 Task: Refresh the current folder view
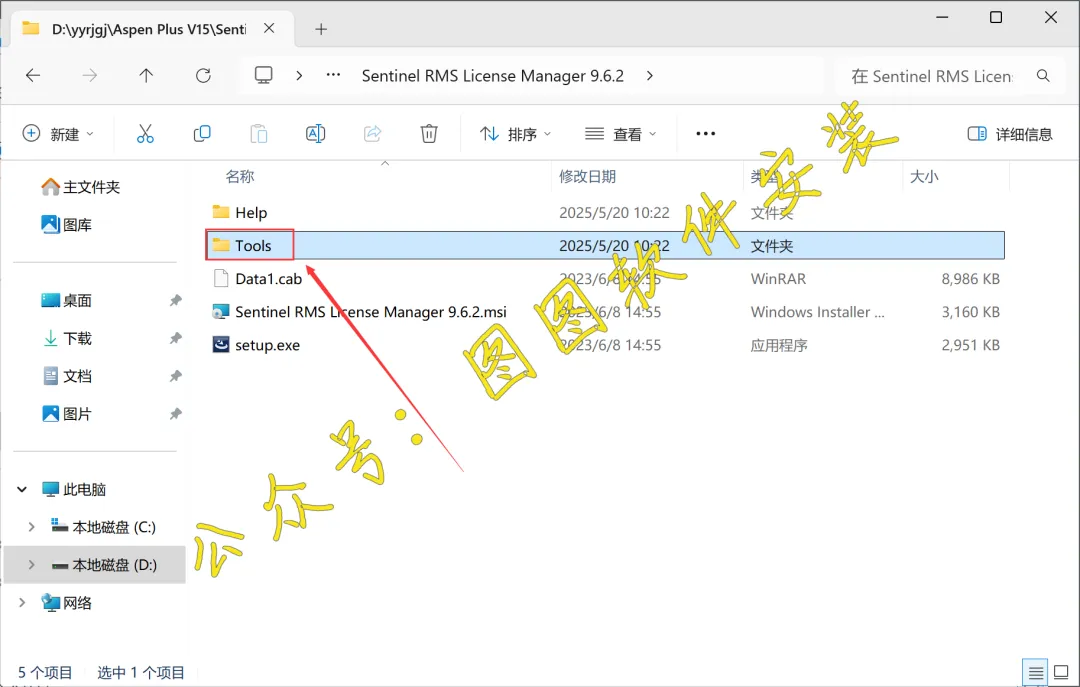(x=203, y=76)
